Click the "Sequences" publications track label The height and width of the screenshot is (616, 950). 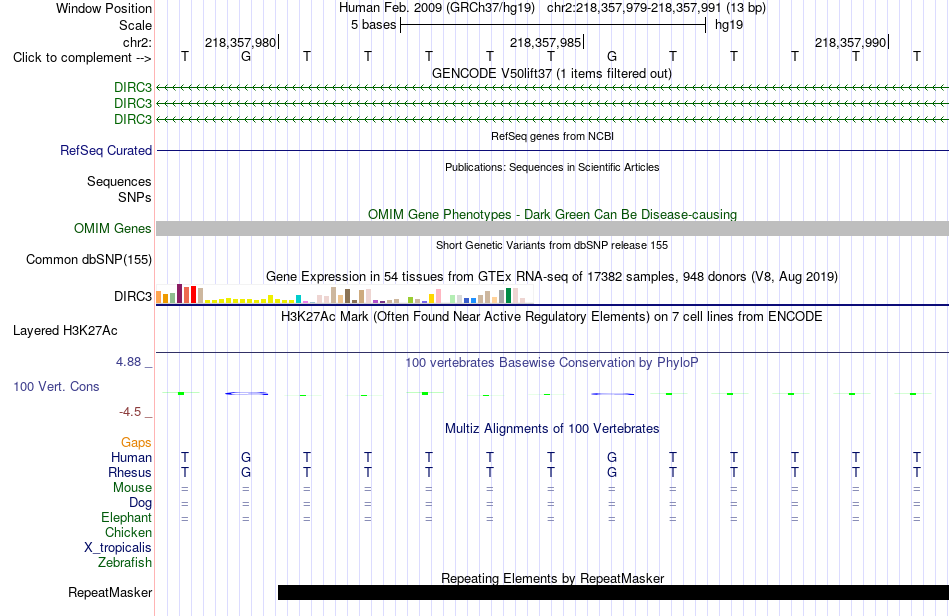pyautogui.click(x=119, y=181)
